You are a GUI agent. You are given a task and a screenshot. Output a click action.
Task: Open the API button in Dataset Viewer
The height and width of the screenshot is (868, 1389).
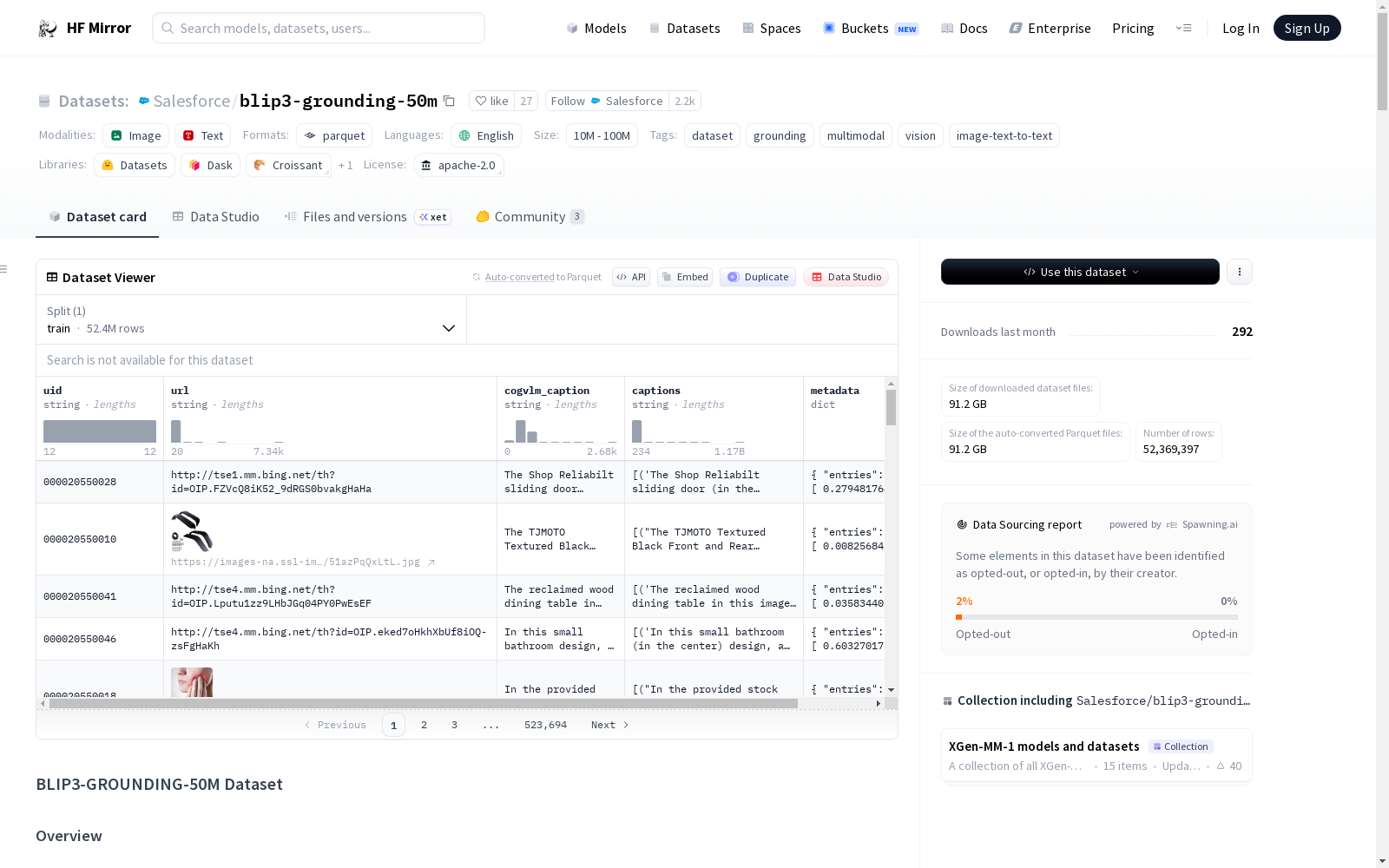point(631,277)
